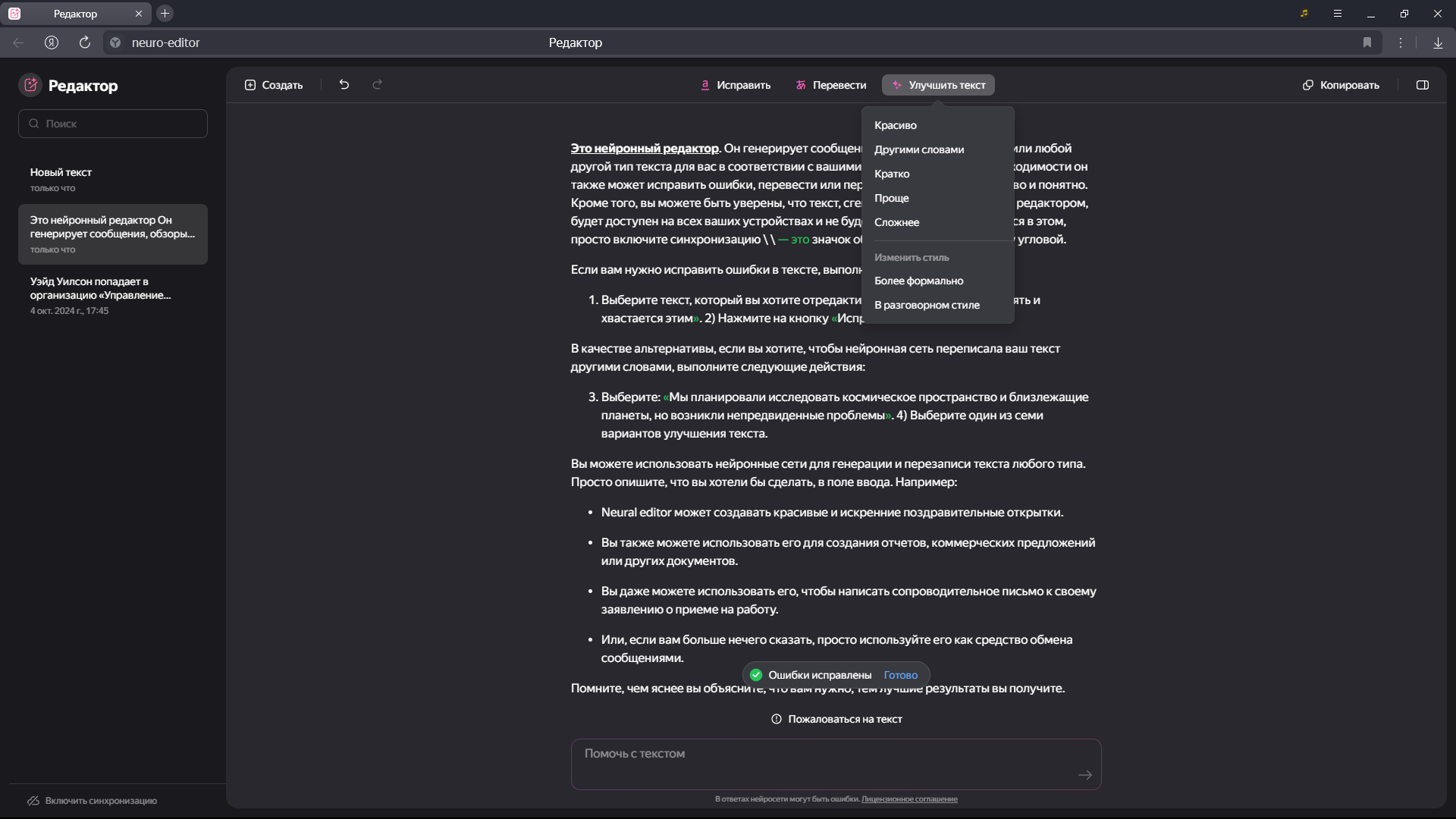This screenshot has height=819, width=1456.
Task: Open the Лицензионное соглашение link
Action: 908,799
